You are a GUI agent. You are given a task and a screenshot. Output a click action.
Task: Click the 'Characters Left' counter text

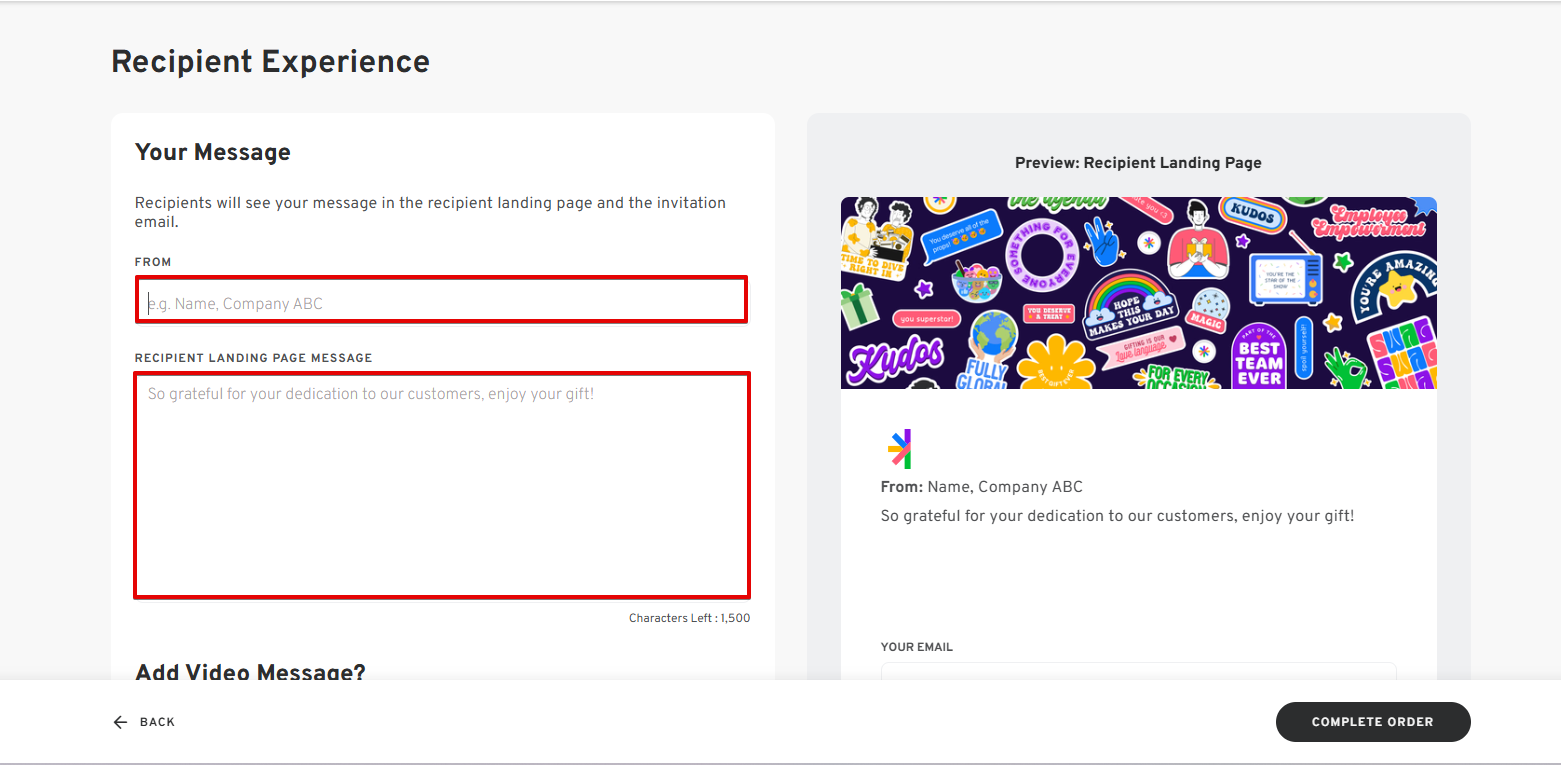pos(689,618)
